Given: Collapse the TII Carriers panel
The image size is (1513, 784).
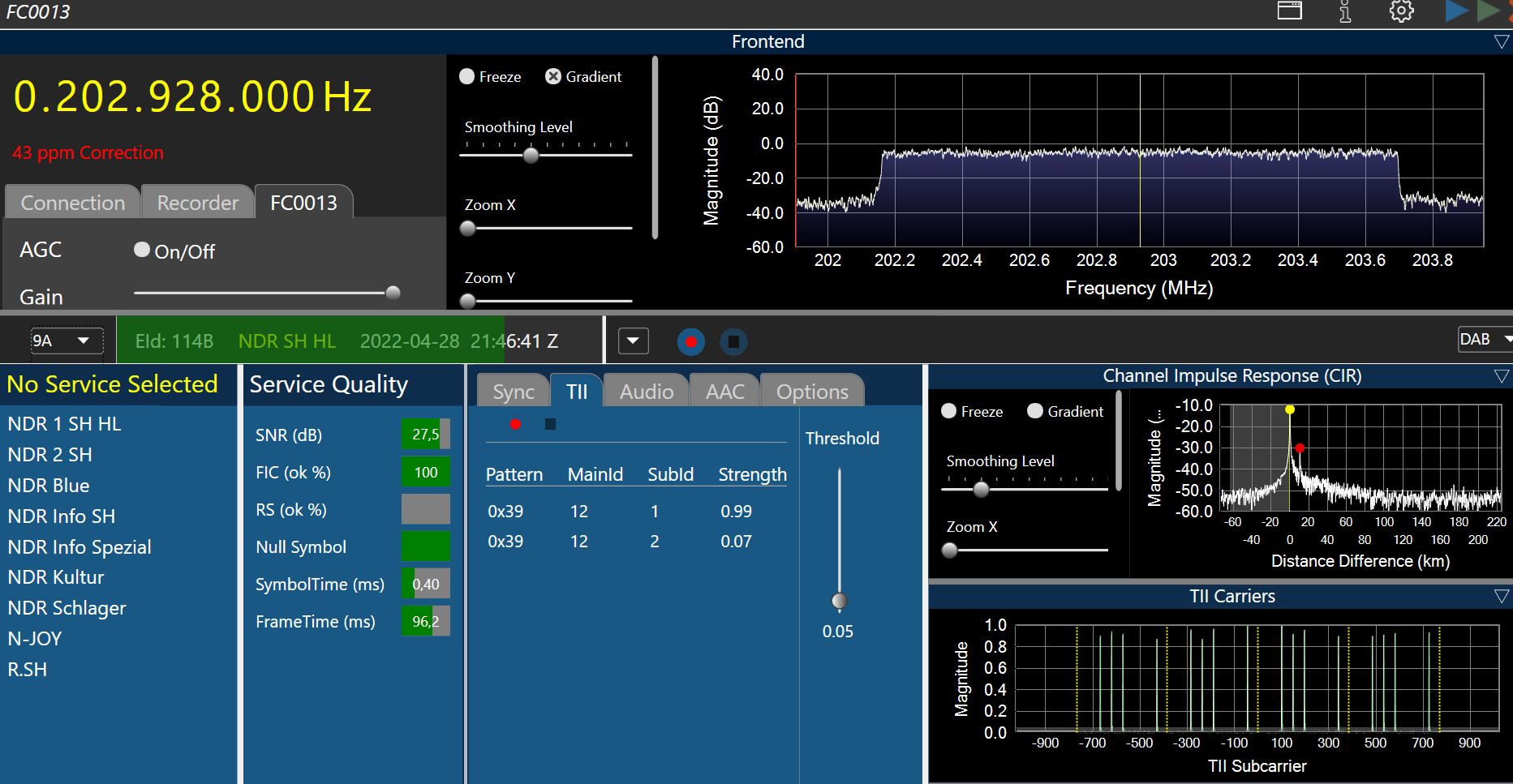Looking at the screenshot, I should coord(1502,596).
